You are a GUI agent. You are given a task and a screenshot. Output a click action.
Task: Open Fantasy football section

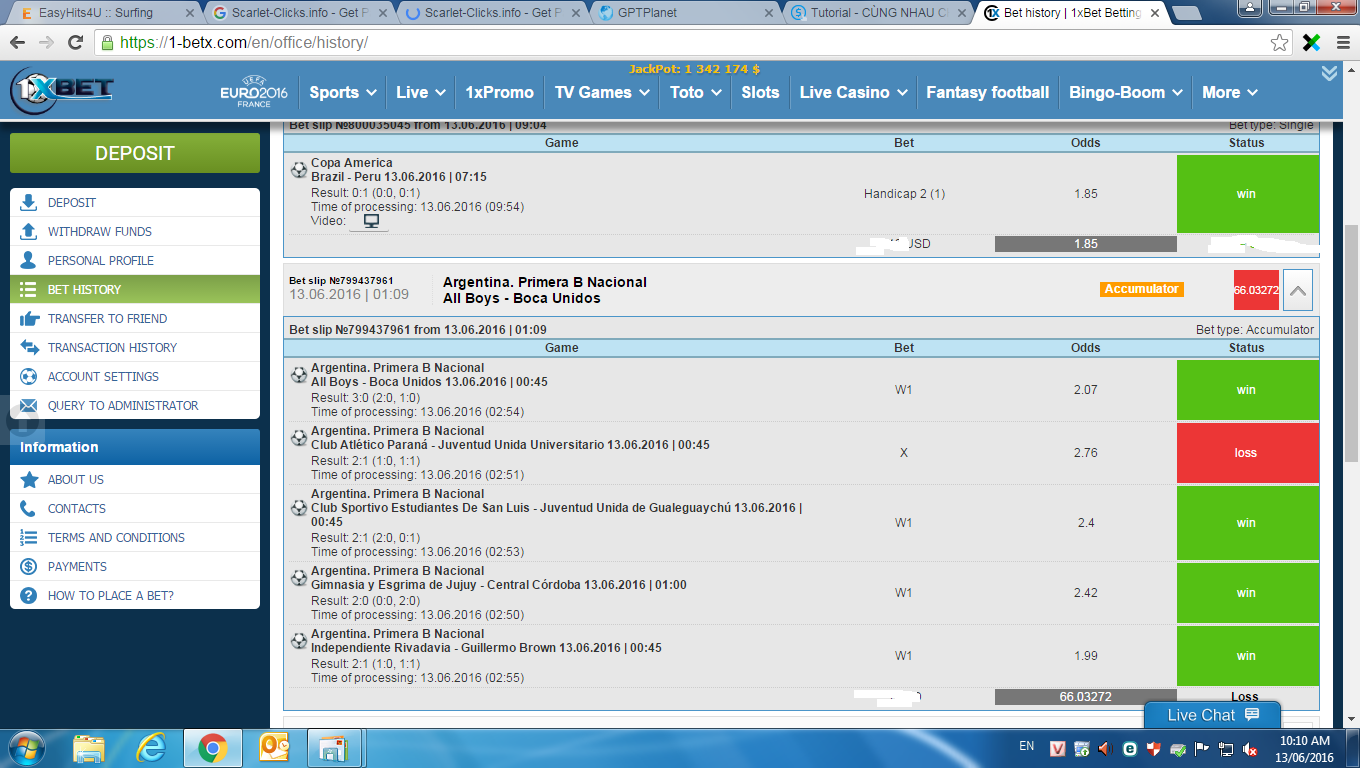[988, 92]
